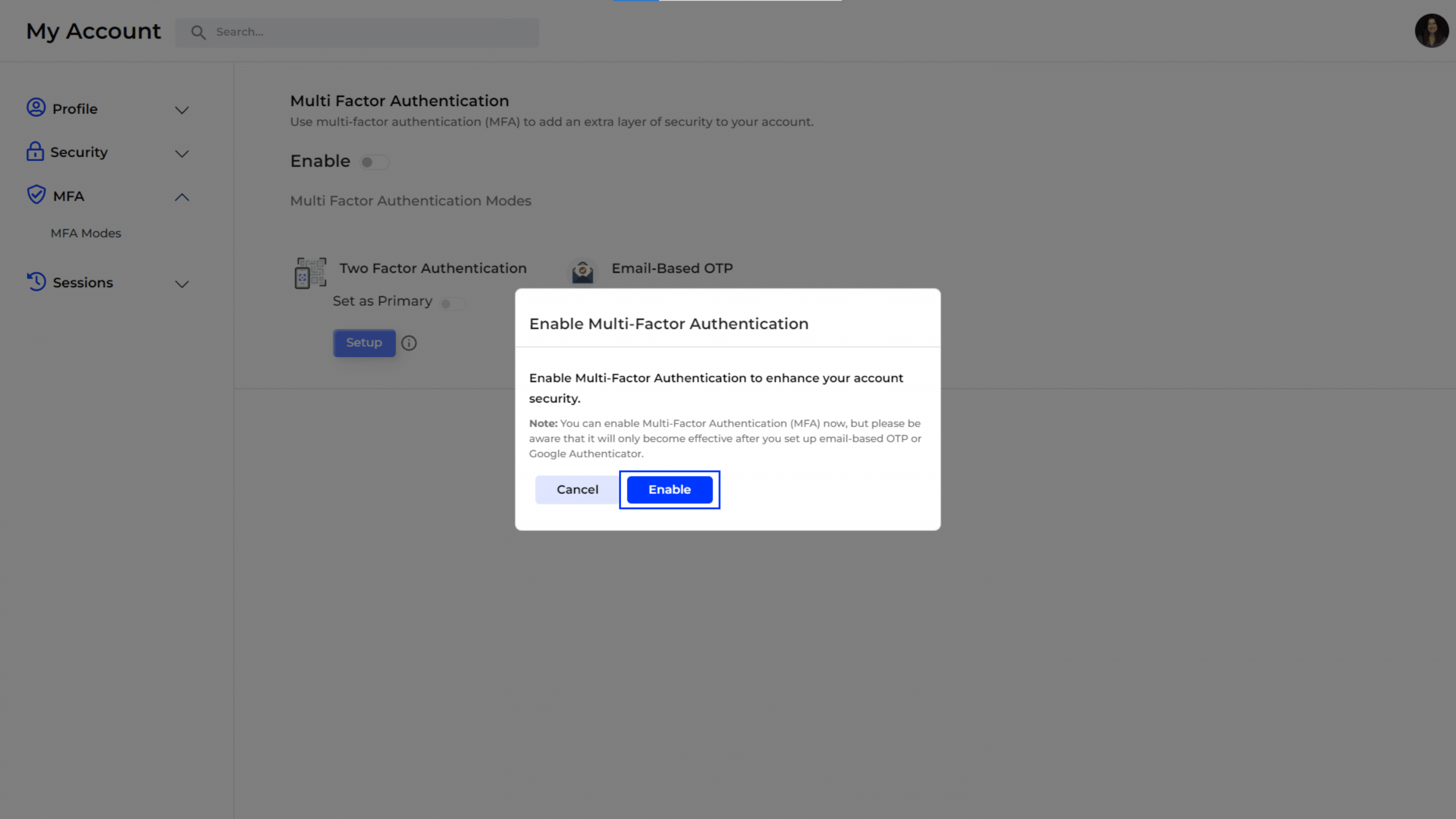Viewport: 1456px width, 819px height.
Task: Click Enable in the dialog
Action: point(669,489)
